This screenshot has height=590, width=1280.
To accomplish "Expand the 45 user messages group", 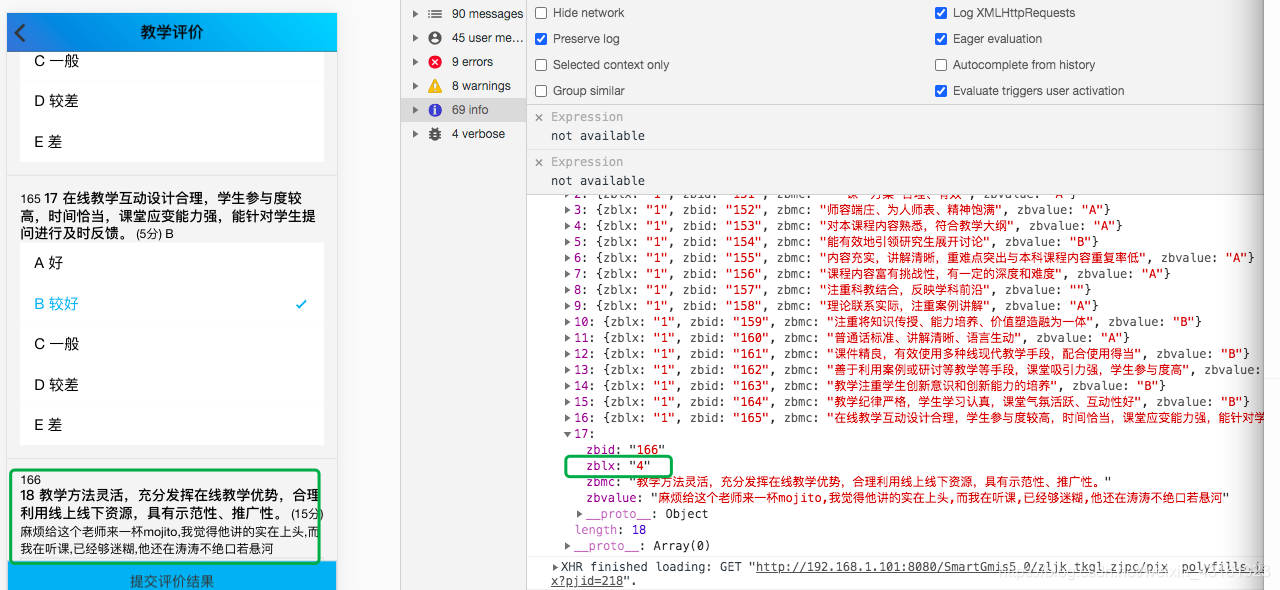I will (415, 38).
